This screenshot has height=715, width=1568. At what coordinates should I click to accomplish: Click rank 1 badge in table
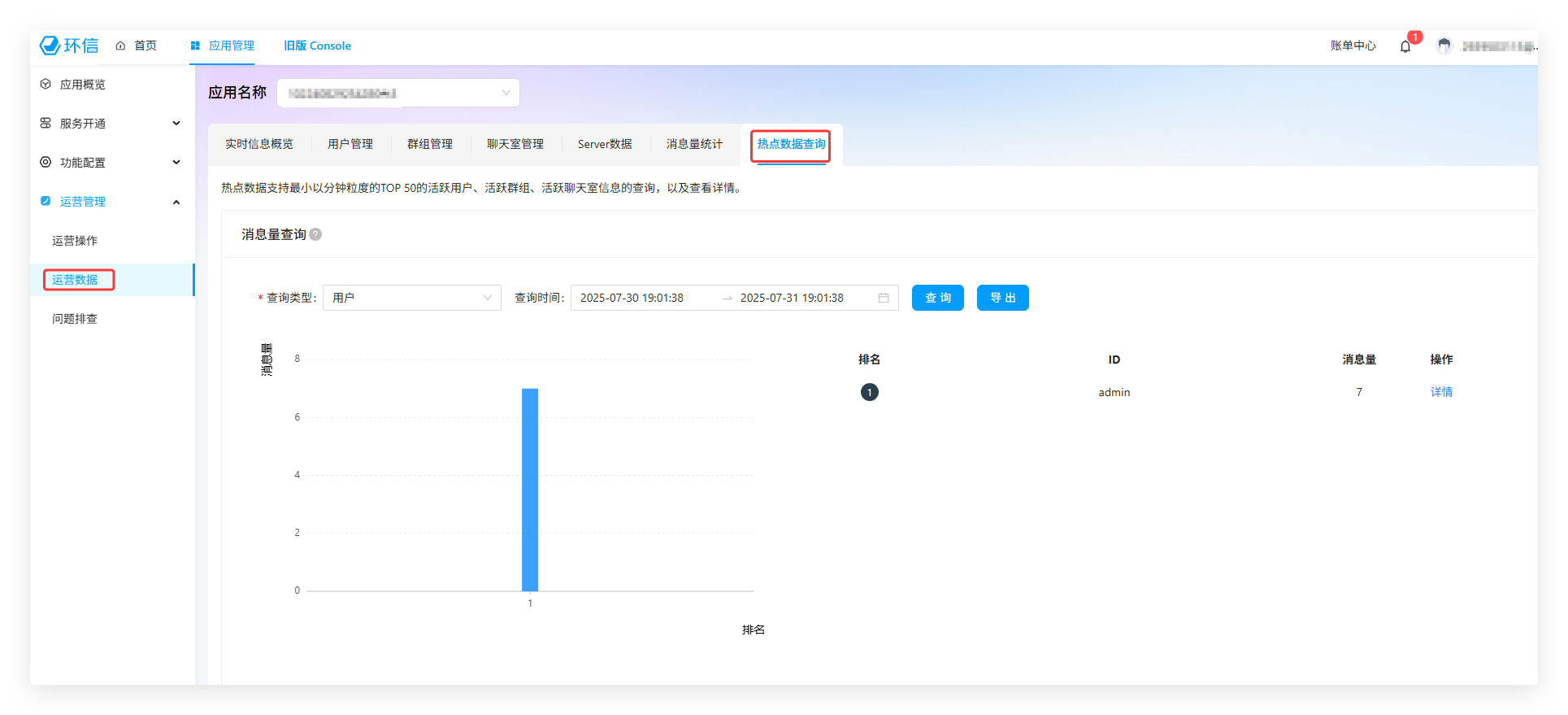[x=869, y=393]
